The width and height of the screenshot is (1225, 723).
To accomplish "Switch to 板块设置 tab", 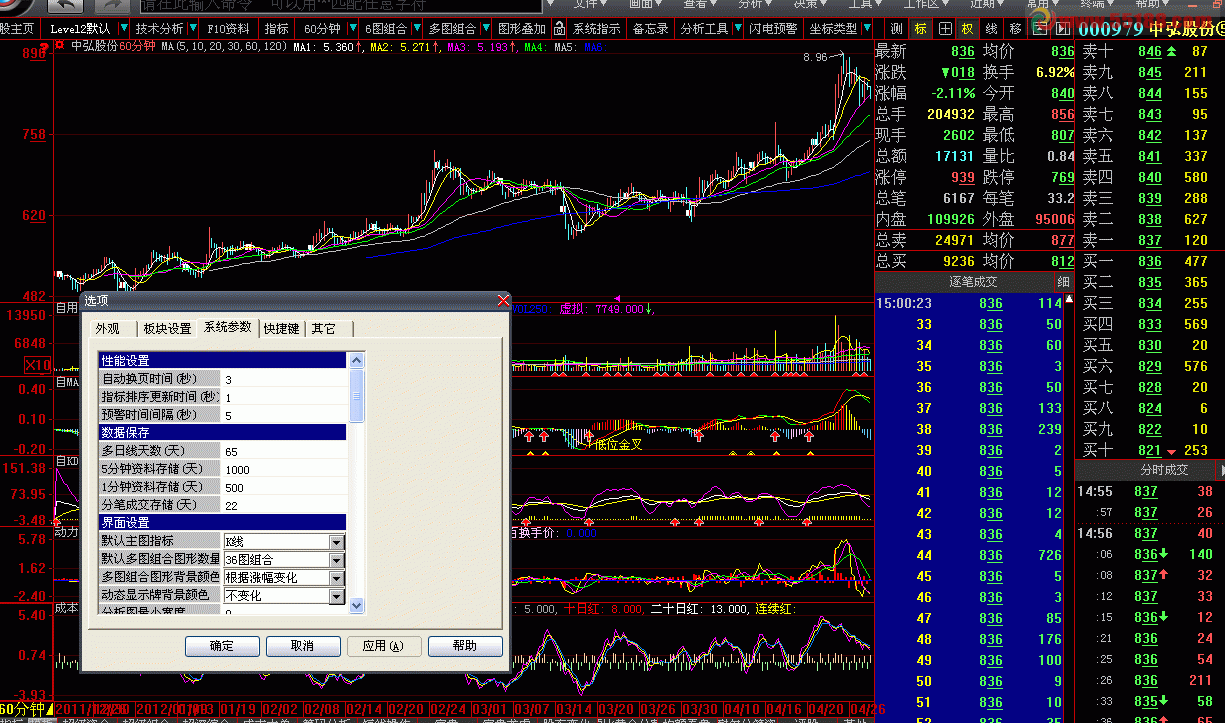I will coord(166,329).
